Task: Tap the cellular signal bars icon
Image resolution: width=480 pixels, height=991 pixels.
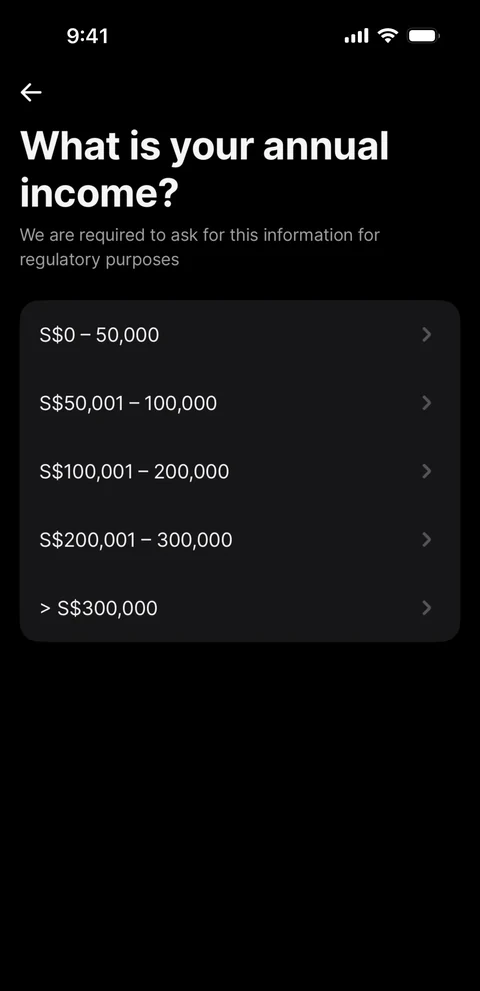Action: coord(356,36)
